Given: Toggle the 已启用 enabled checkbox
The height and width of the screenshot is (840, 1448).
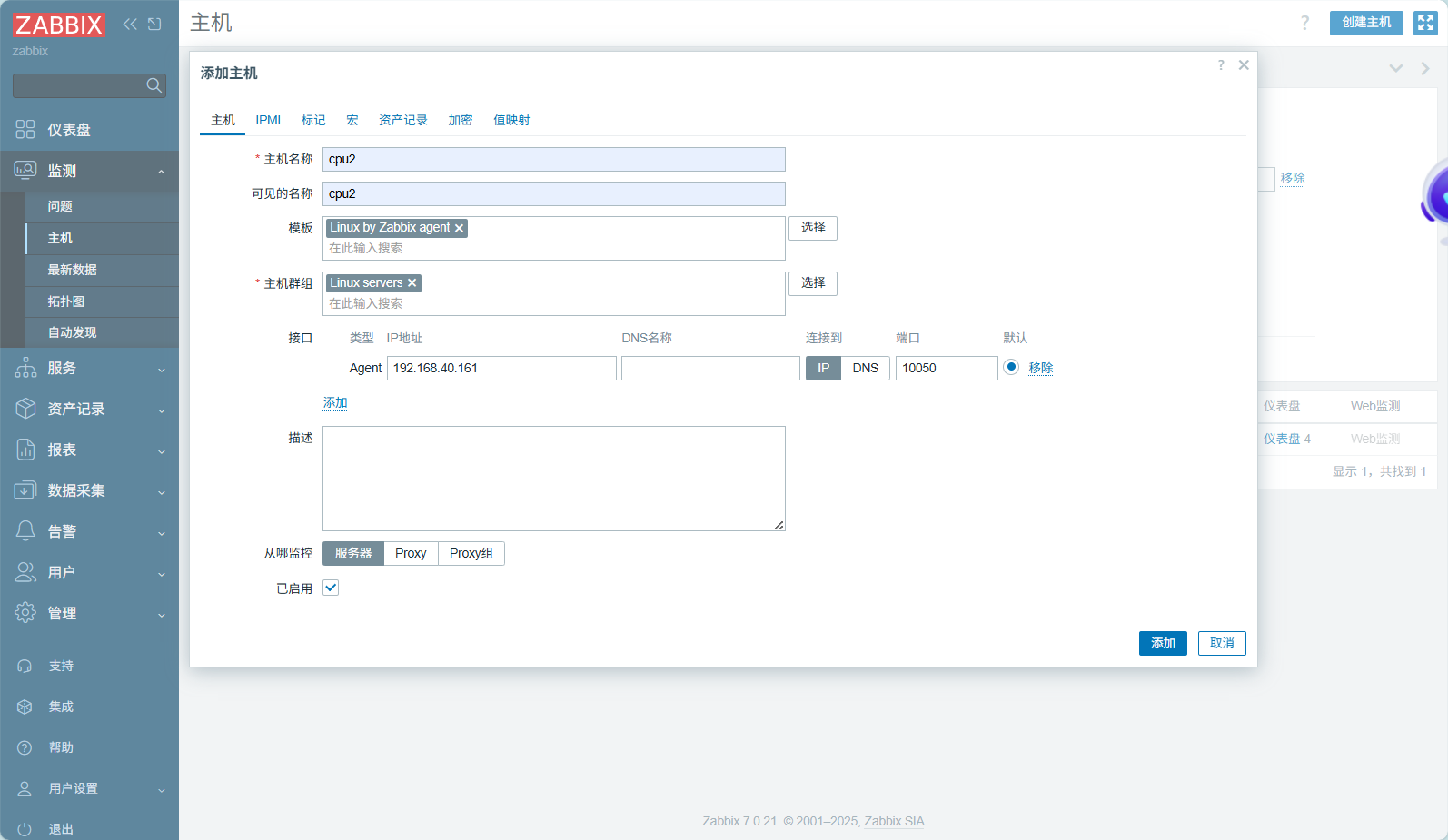Looking at the screenshot, I should 331,588.
